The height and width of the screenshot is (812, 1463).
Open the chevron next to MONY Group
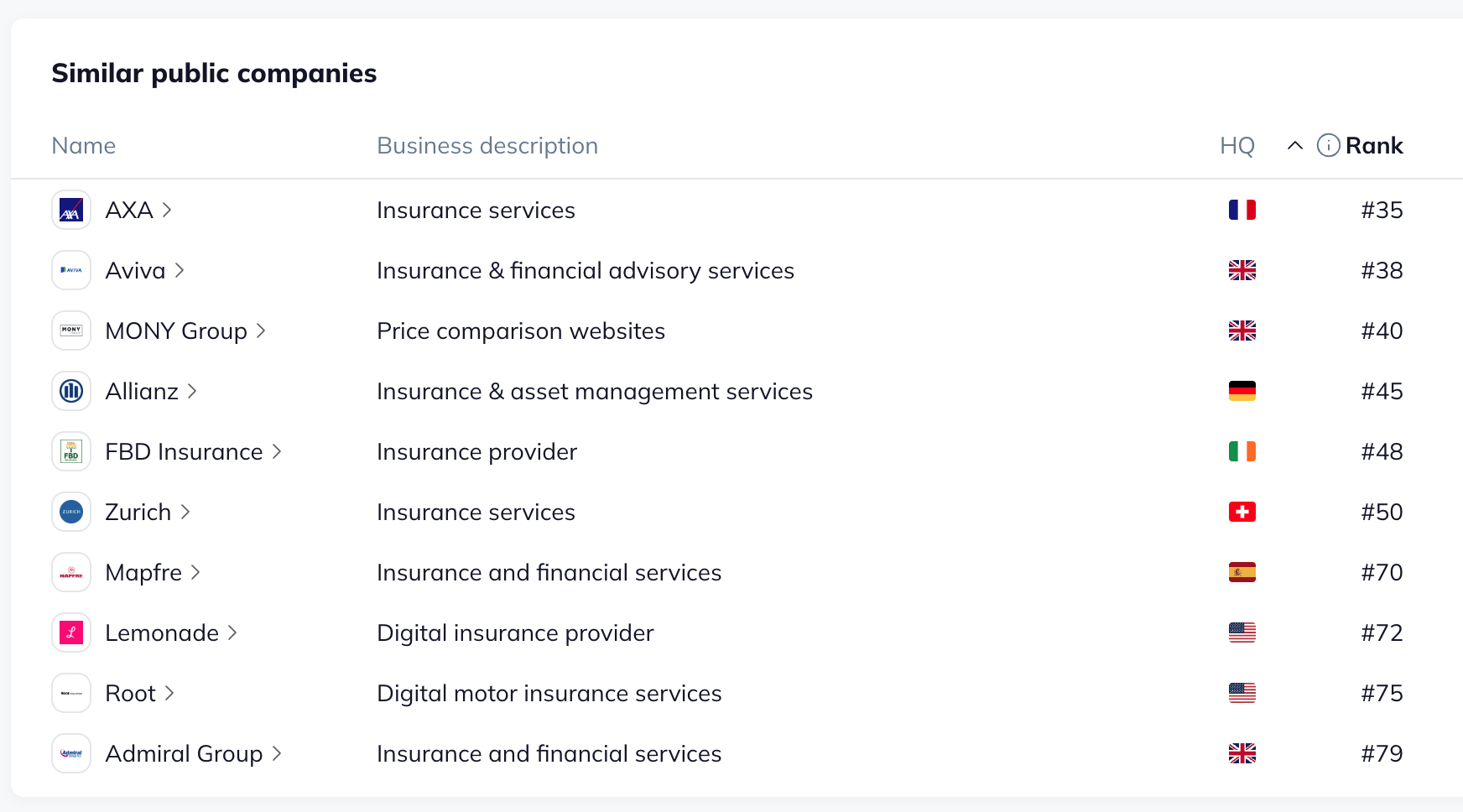click(x=261, y=331)
